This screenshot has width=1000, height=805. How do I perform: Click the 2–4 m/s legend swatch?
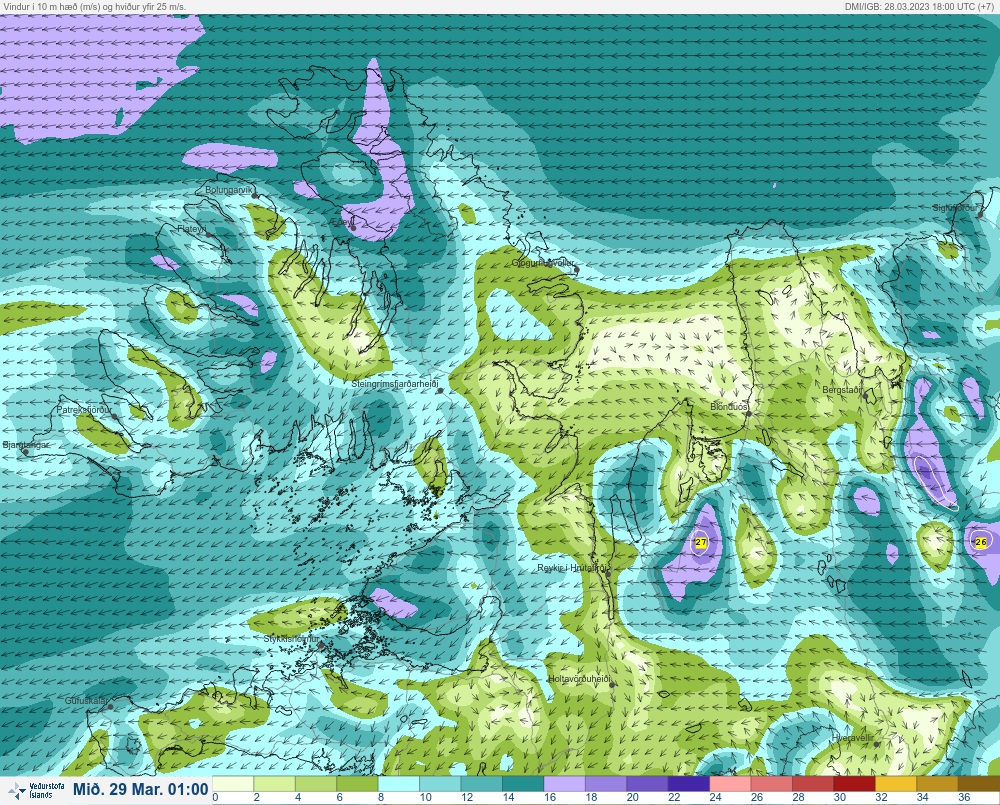click(x=274, y=783)
